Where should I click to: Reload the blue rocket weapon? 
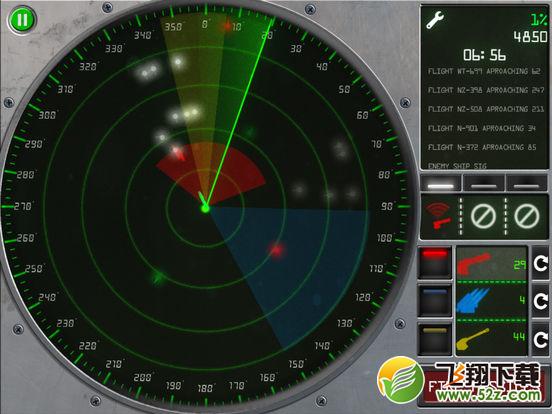540,301
